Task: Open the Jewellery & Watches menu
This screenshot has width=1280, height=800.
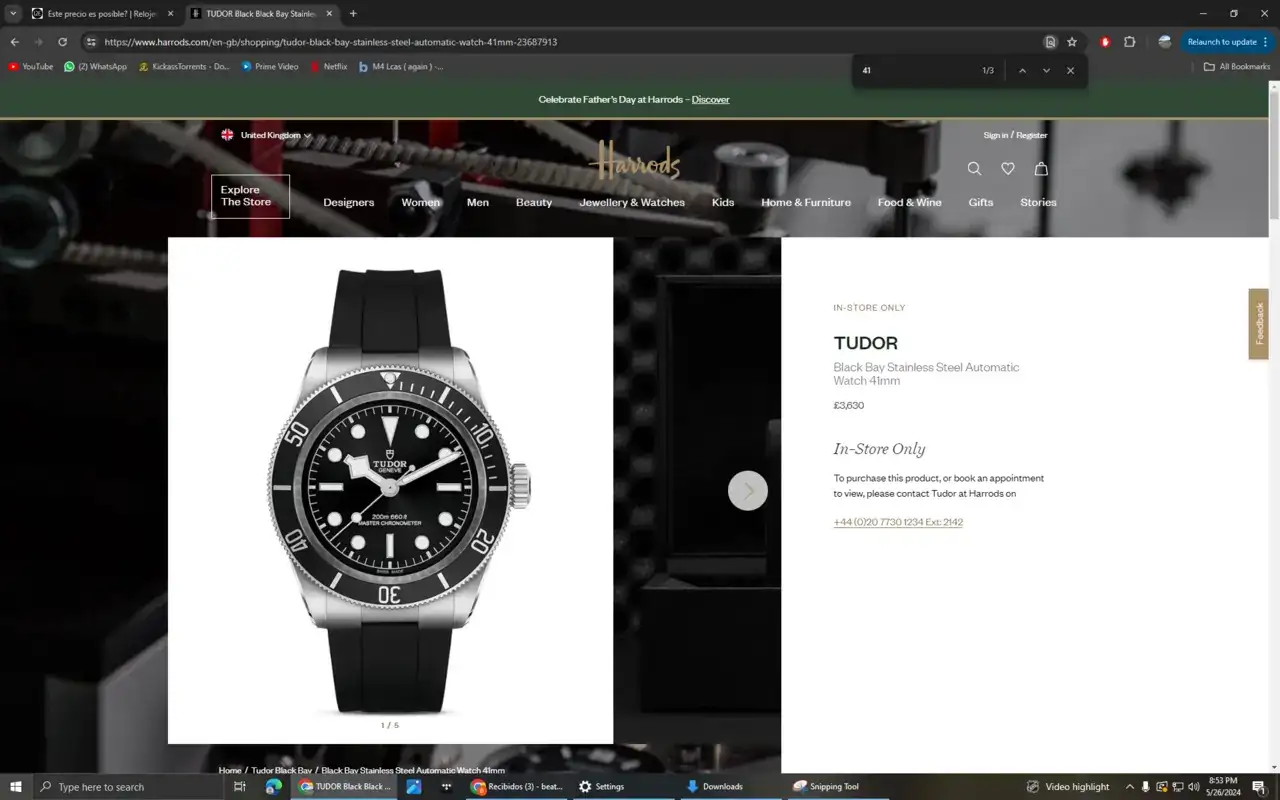Action: point(632,202)
